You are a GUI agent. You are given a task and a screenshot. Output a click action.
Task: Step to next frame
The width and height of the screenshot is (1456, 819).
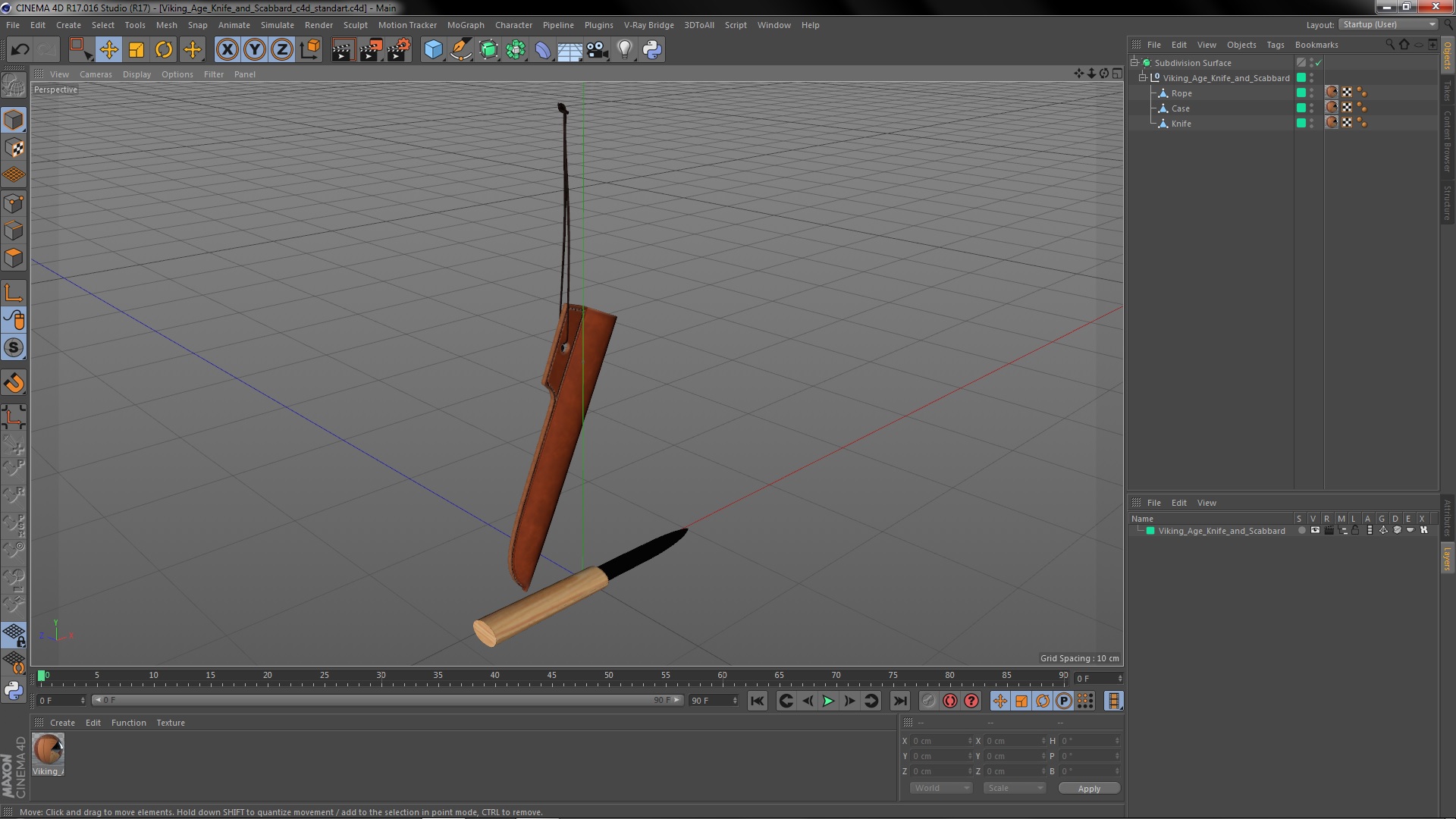tap(849, 701)
